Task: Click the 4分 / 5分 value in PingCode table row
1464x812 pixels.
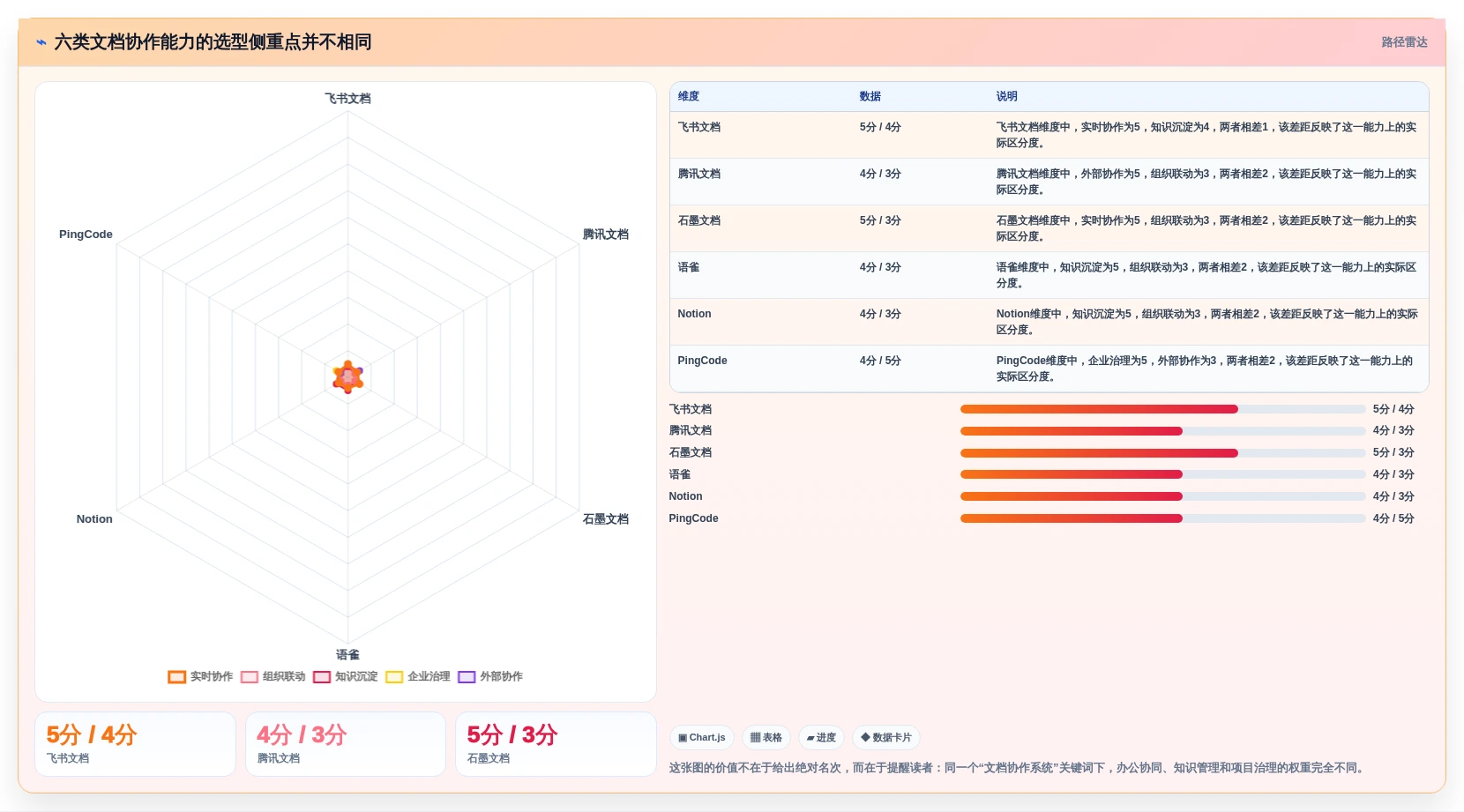Action: 880,361
